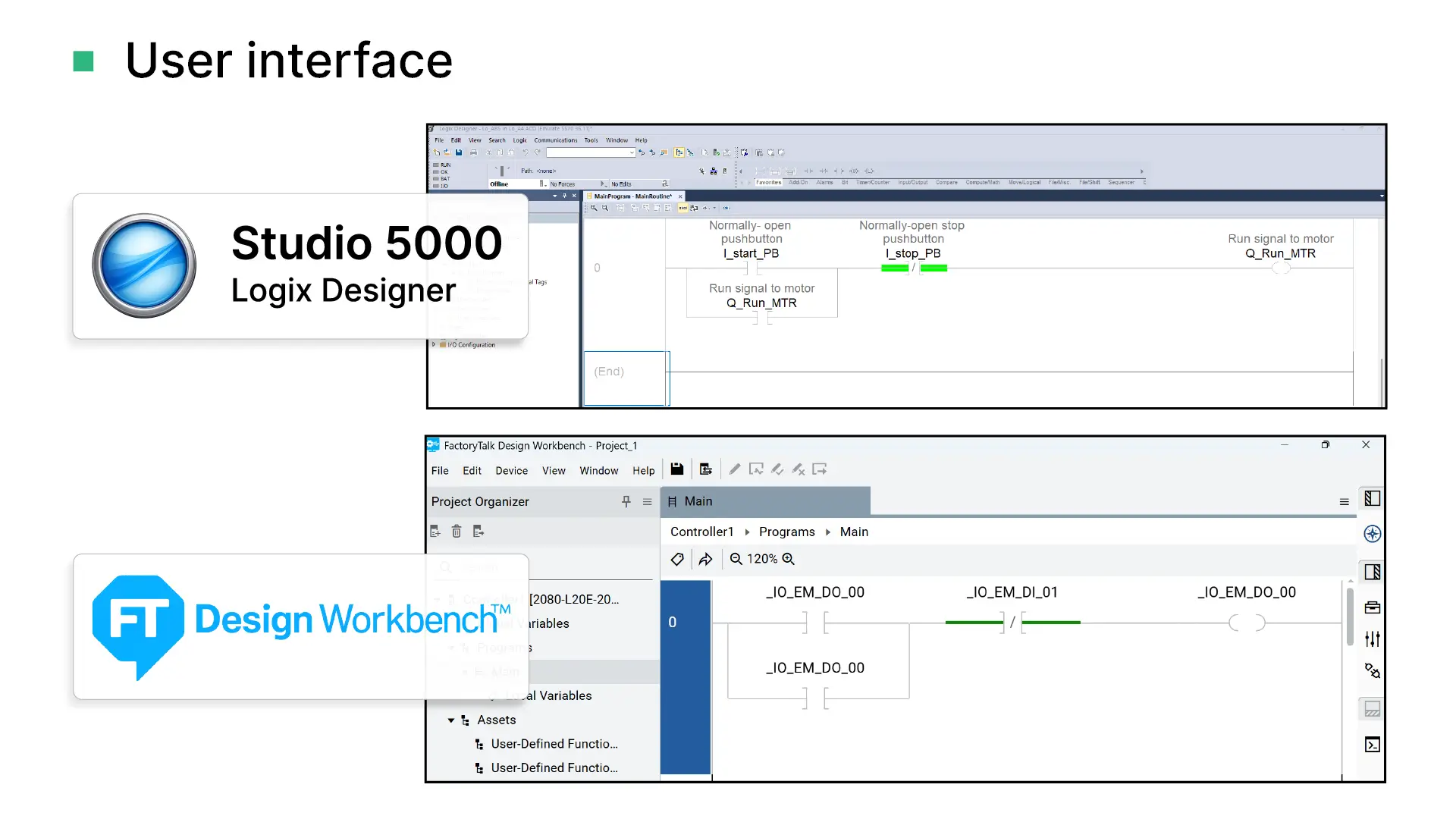The width and height of the screenshot is (1456, 819).
Task: Toggle the _IO_EM_DI_01 contact in Workbench rung
Action: pos(1012,623)
